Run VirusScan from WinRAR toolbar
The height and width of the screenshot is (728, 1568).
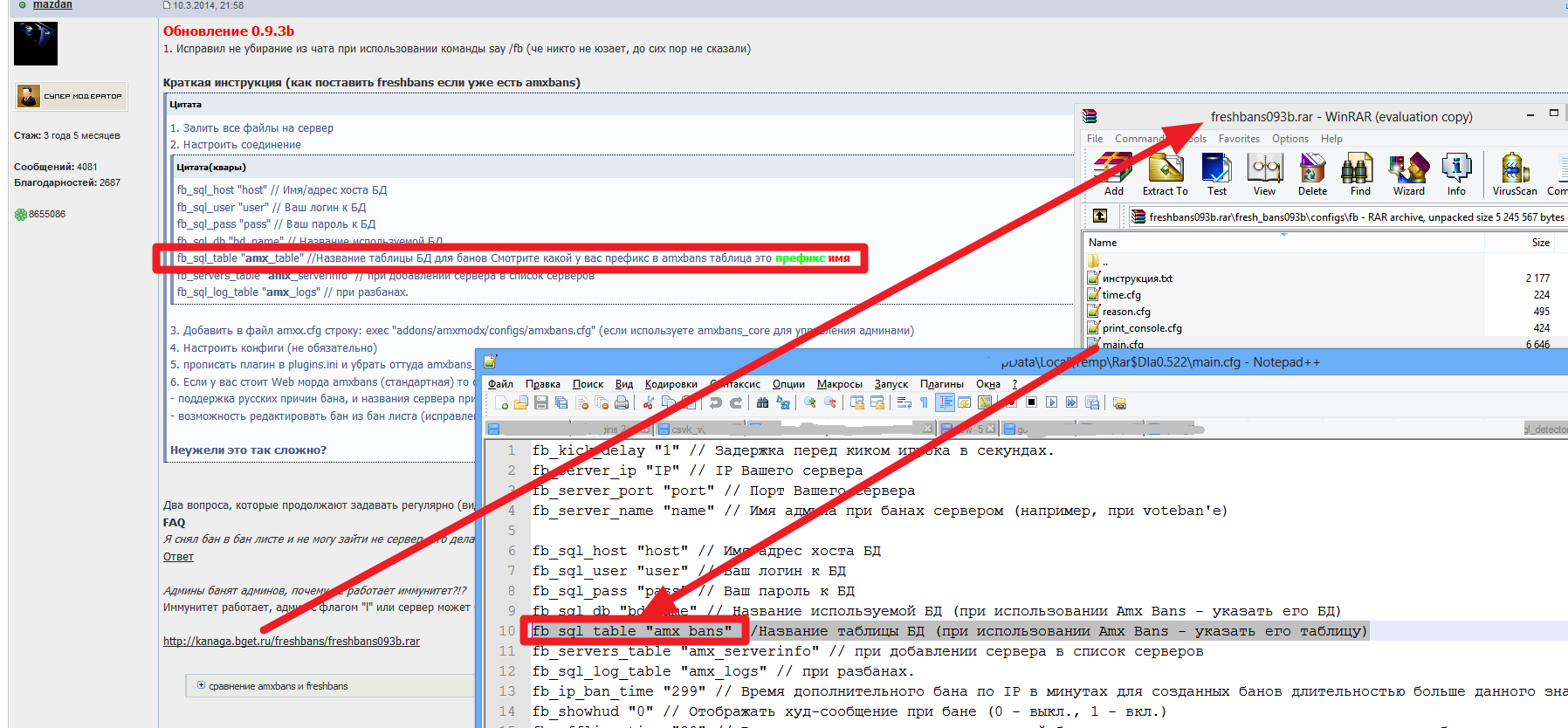(x=1515, y=175)
